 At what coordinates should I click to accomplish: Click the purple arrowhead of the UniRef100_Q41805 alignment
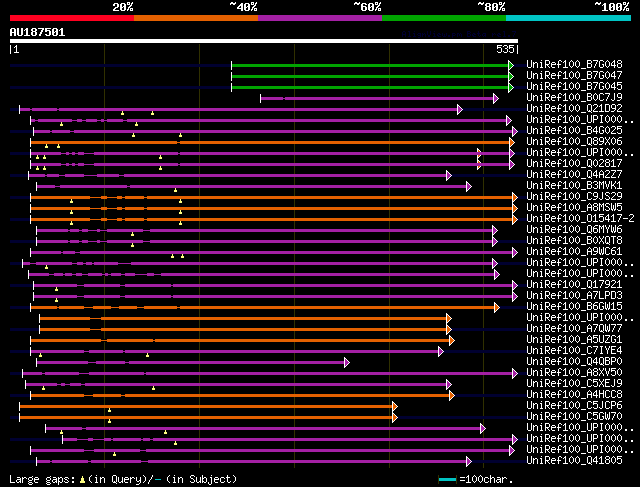point(469,462)
